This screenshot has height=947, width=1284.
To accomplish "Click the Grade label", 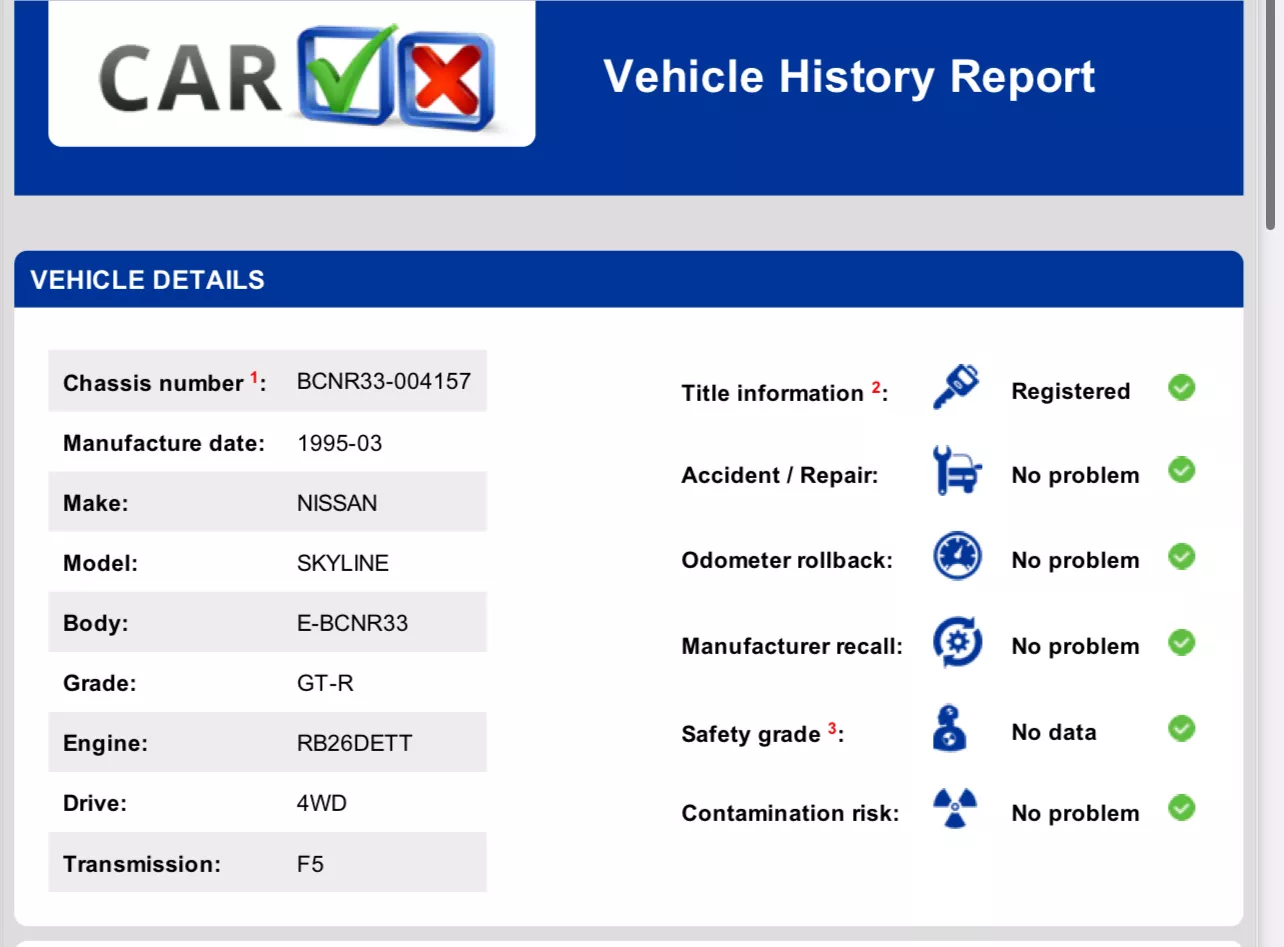I will [x=99, y=683].
